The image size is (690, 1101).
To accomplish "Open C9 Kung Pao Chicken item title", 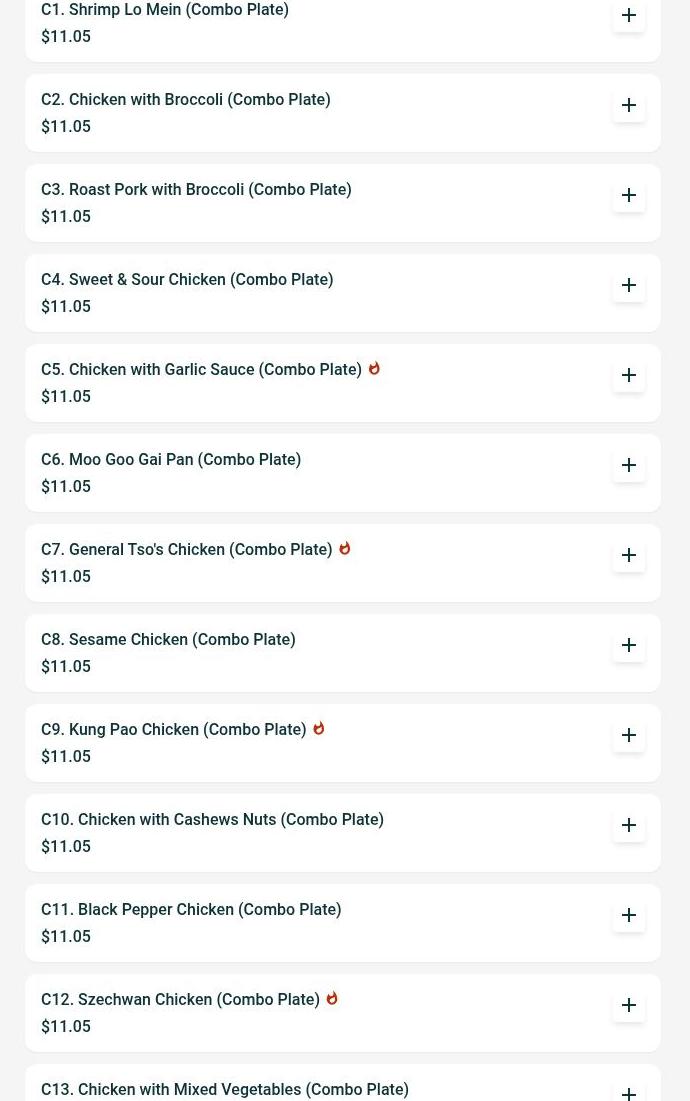I will point(173,730).
